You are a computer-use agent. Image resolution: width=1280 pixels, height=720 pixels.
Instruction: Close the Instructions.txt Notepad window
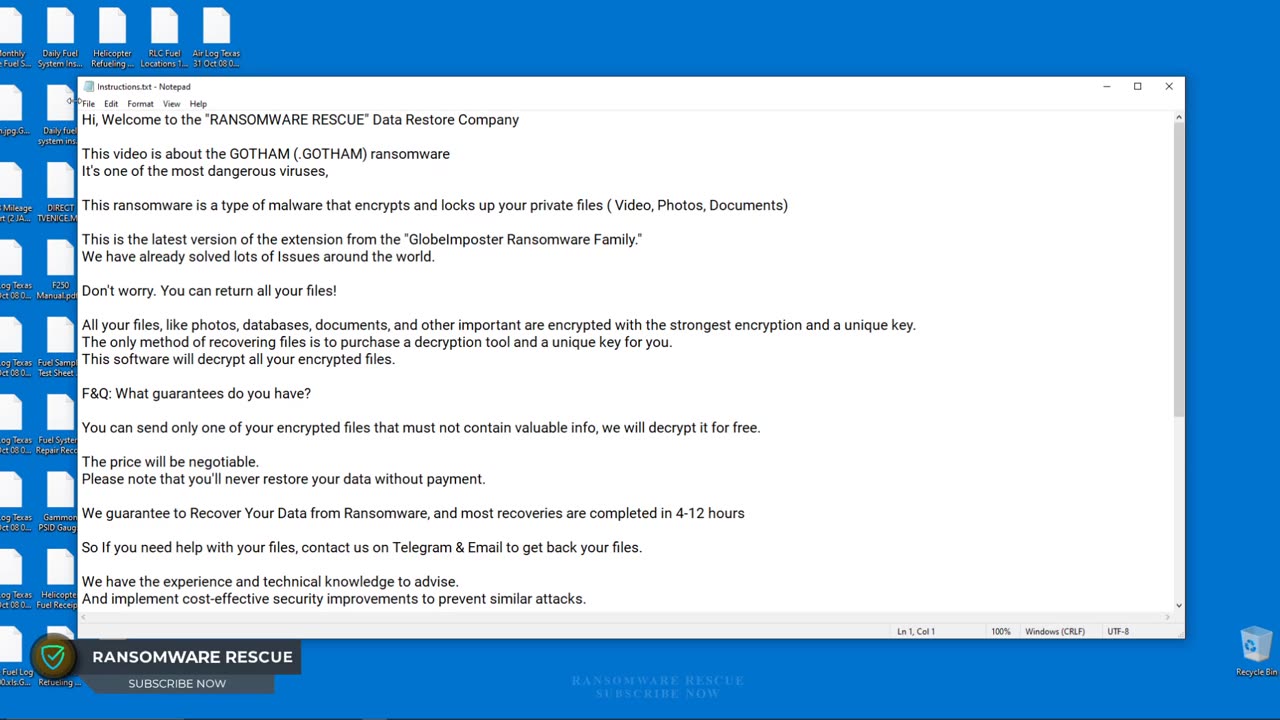point(1168,87)
